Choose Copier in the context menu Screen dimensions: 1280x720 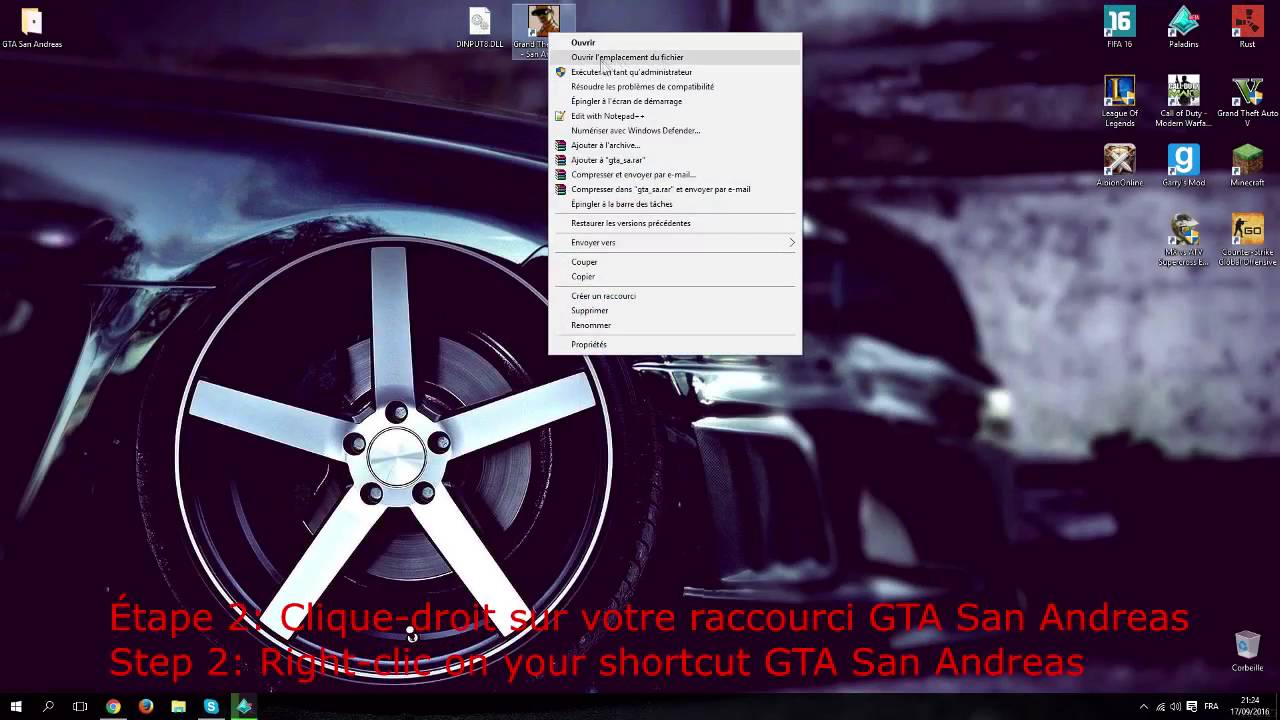tap(675, 277)
